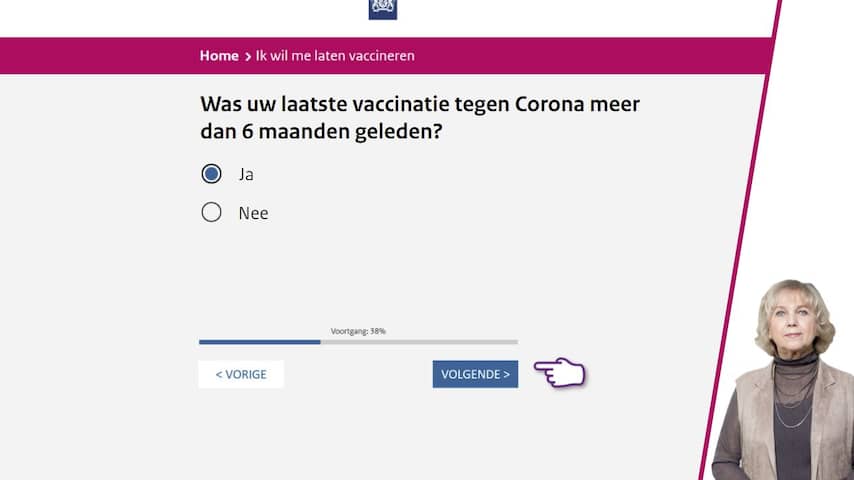The height and width of the screenshot is (480, 854).
Task: Click the Rijksoverheid logo at top
Action: 383,8
